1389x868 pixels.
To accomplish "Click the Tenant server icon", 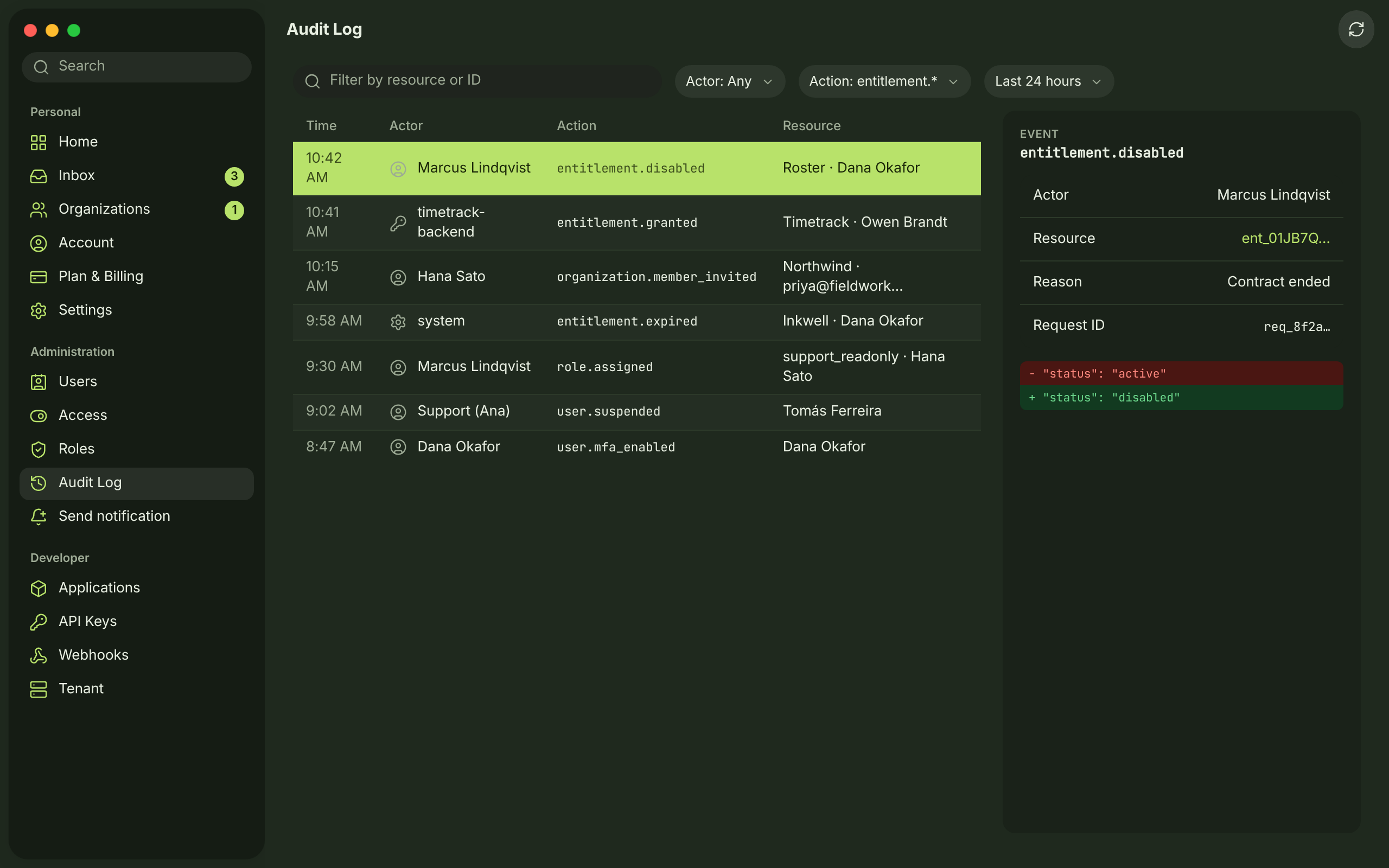I will tap(39, 690).
